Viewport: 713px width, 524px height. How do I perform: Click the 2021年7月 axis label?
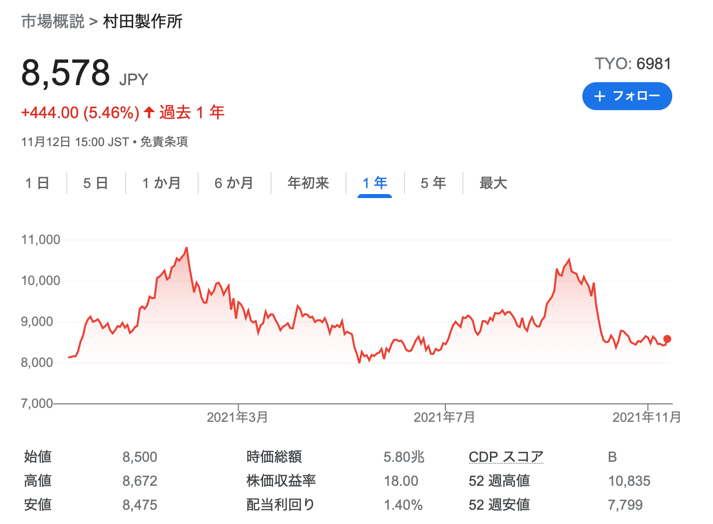click(444, 417)
